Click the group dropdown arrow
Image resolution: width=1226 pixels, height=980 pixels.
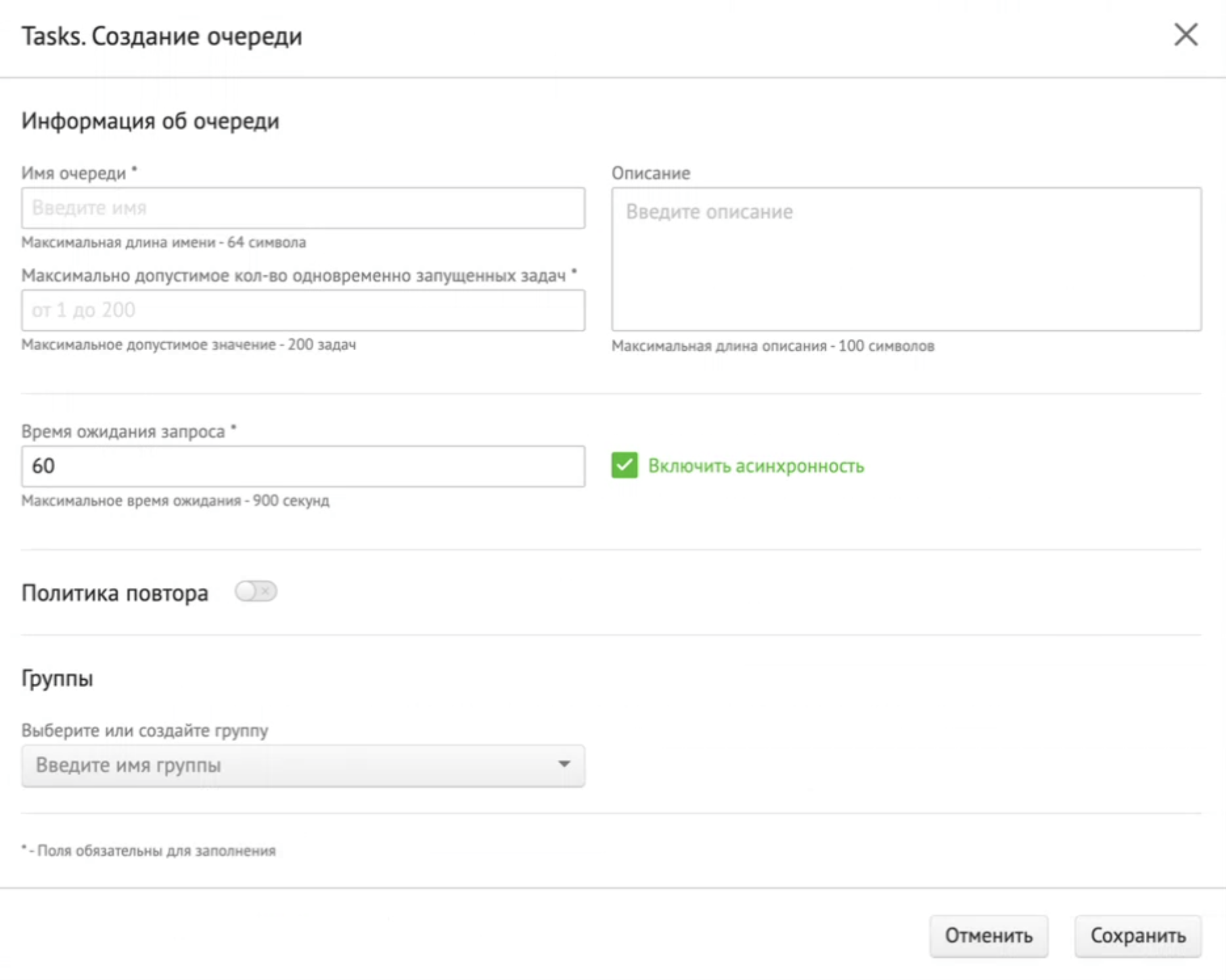pyautogui.click(x=564, y=765)
